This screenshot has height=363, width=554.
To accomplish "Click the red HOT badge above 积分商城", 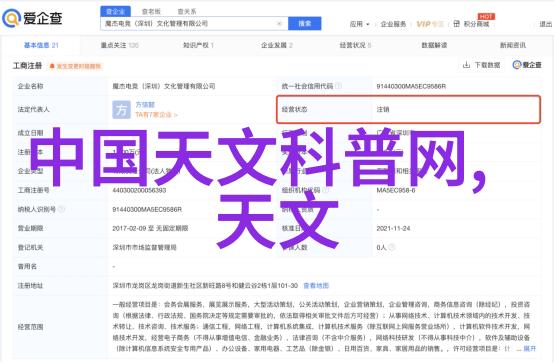I will pos(487,16).
